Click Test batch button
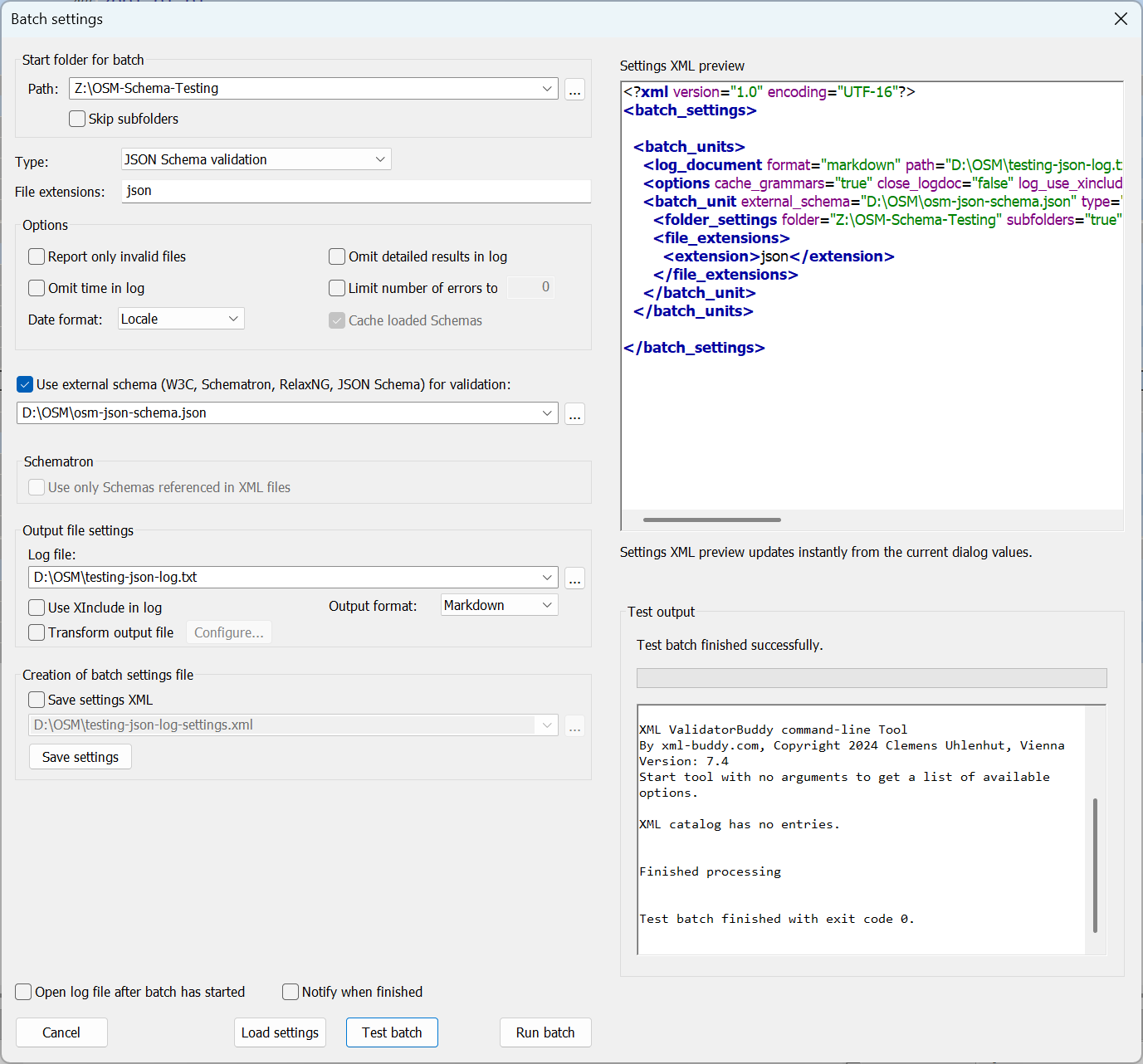Screen dimensions: 1143x1064 click(x=392, y=1032)
